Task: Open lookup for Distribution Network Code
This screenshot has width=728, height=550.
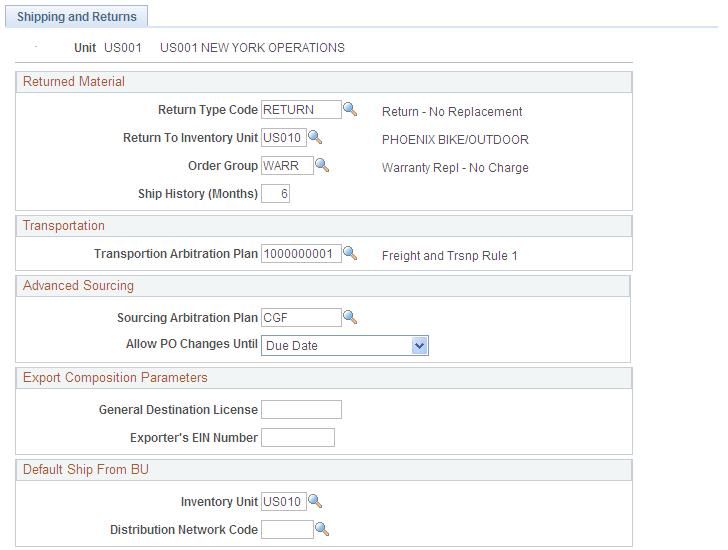Action: click(x=322, y=529)
